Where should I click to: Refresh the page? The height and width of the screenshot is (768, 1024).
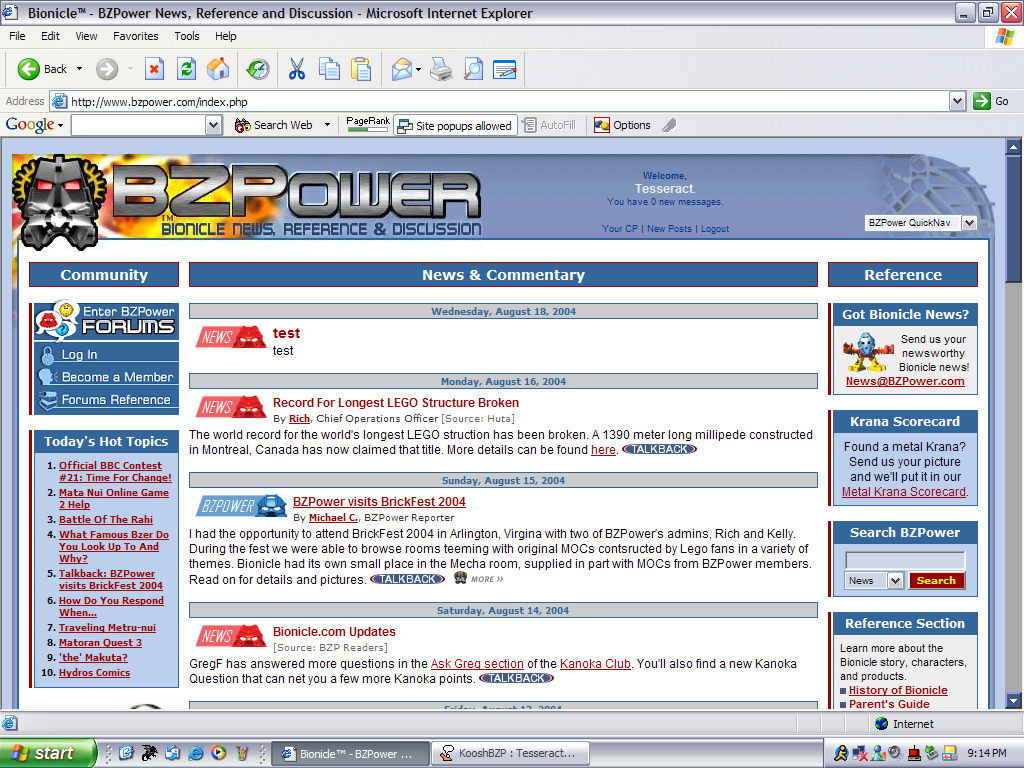(x=186, y=69)
